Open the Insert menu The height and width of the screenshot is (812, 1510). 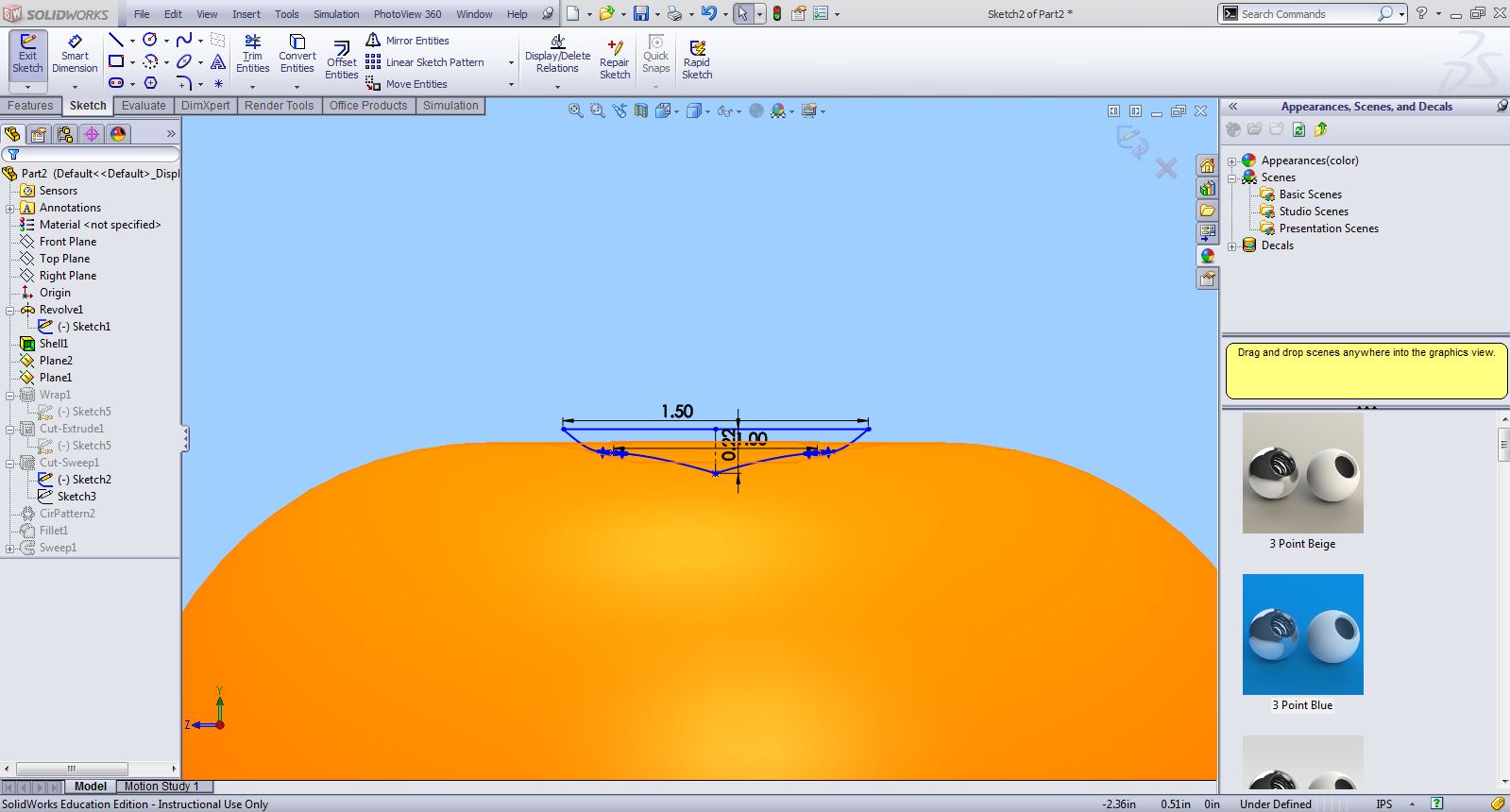click(x=246, y=14)
